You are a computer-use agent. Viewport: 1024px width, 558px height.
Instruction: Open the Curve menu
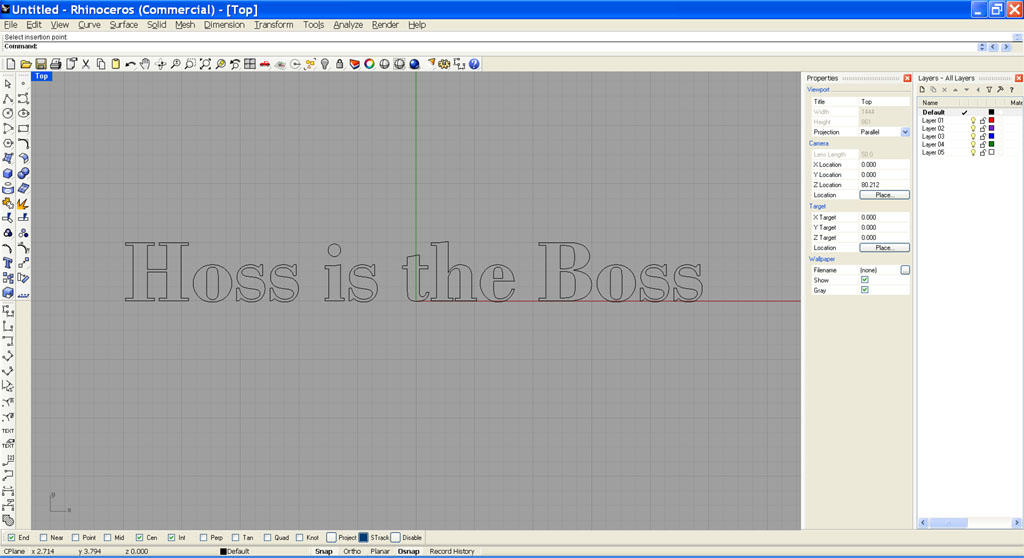coord(89,25)
